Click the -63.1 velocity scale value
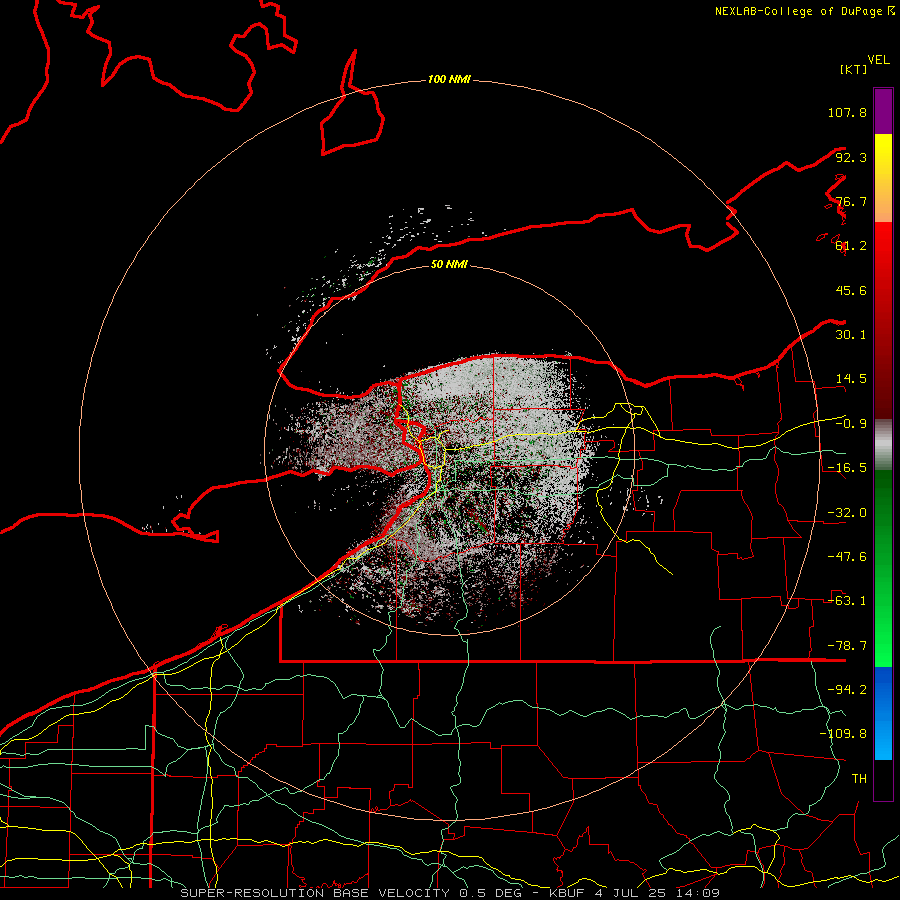The height and width of the screenshot is (900, 900). tap(847, 601)
